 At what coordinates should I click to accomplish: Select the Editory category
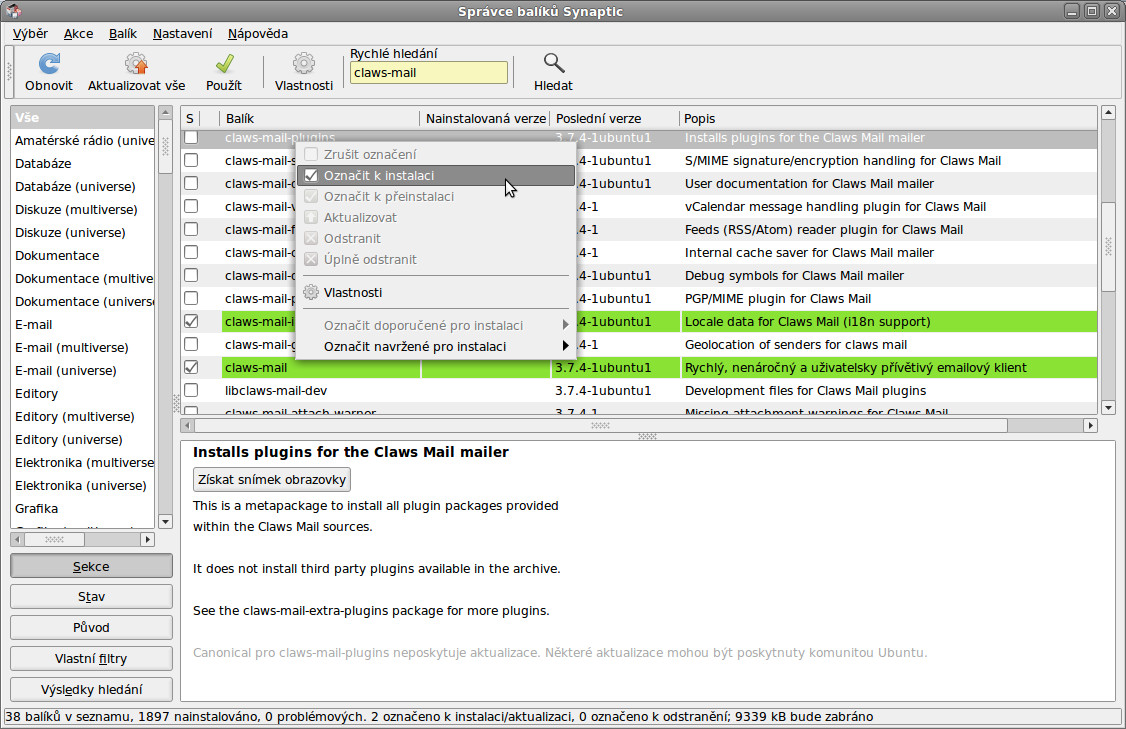coord(83,393)
